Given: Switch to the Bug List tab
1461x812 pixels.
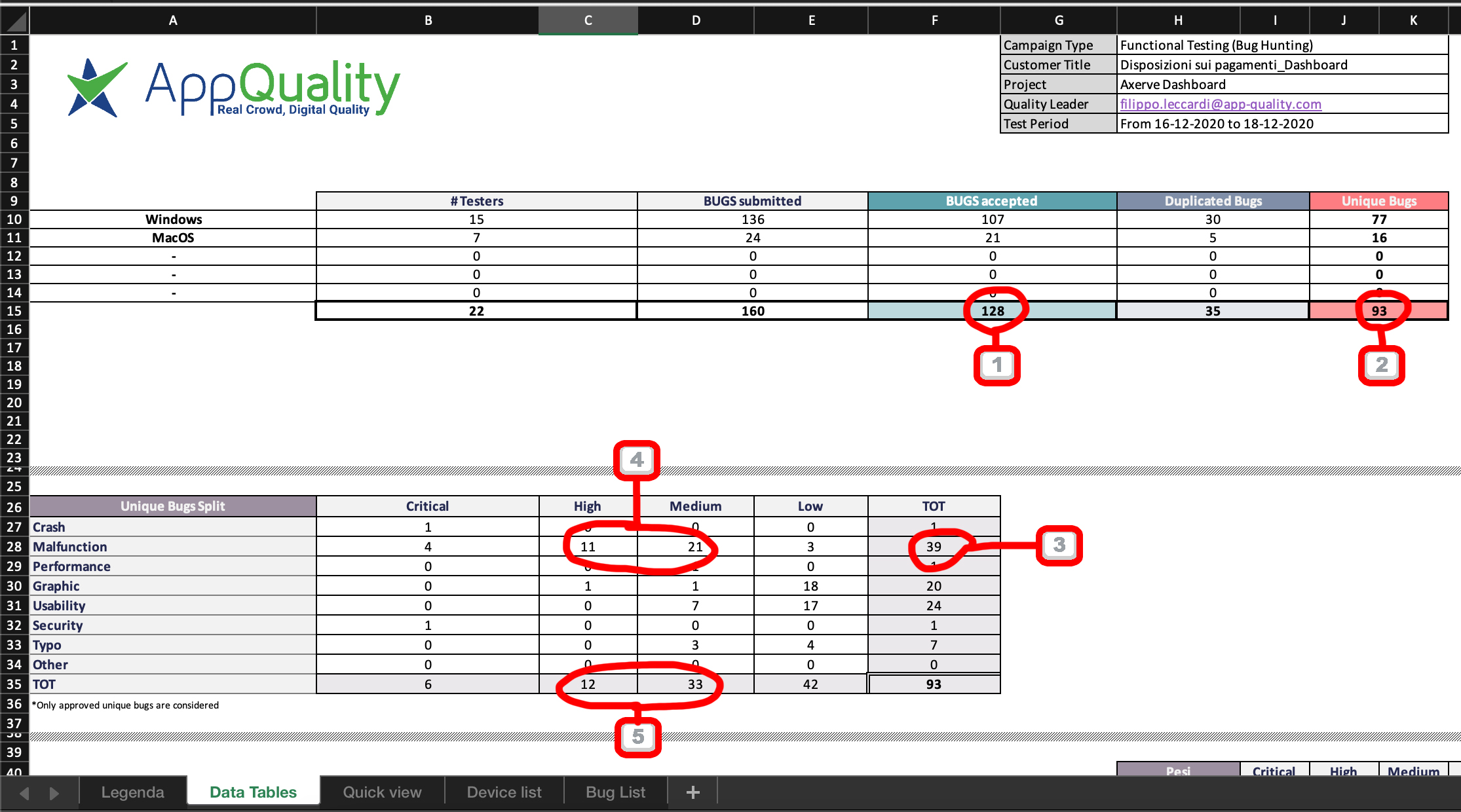Looking at the screenshot, I should pyautogui.click(x=615, y=792).
